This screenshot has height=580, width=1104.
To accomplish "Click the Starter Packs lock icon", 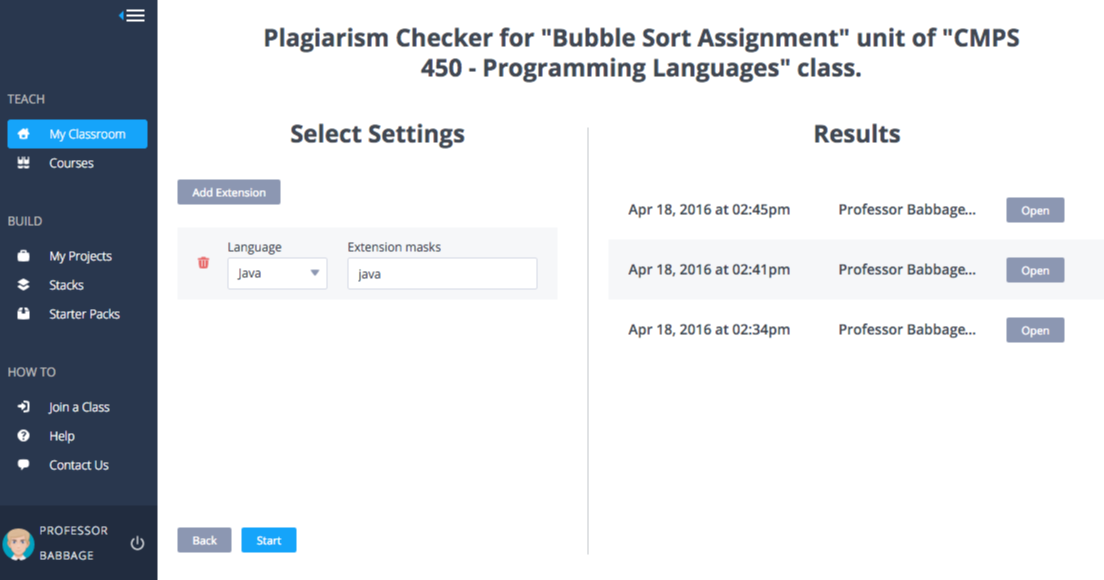I will (23, 313).
